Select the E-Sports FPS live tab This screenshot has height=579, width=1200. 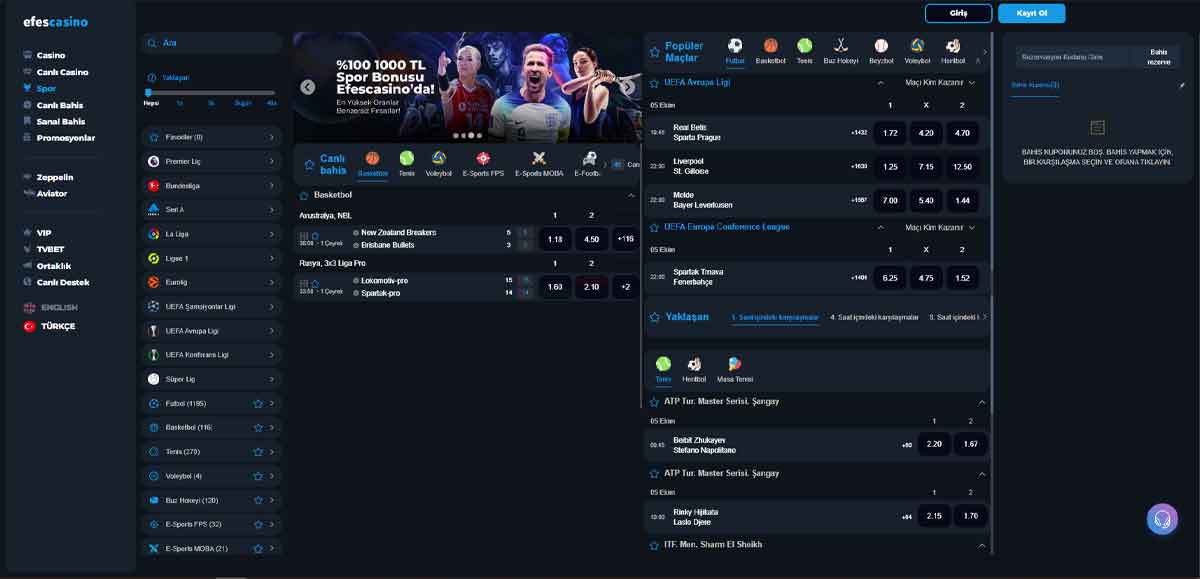pyautogui.click(x=483, y=163)
